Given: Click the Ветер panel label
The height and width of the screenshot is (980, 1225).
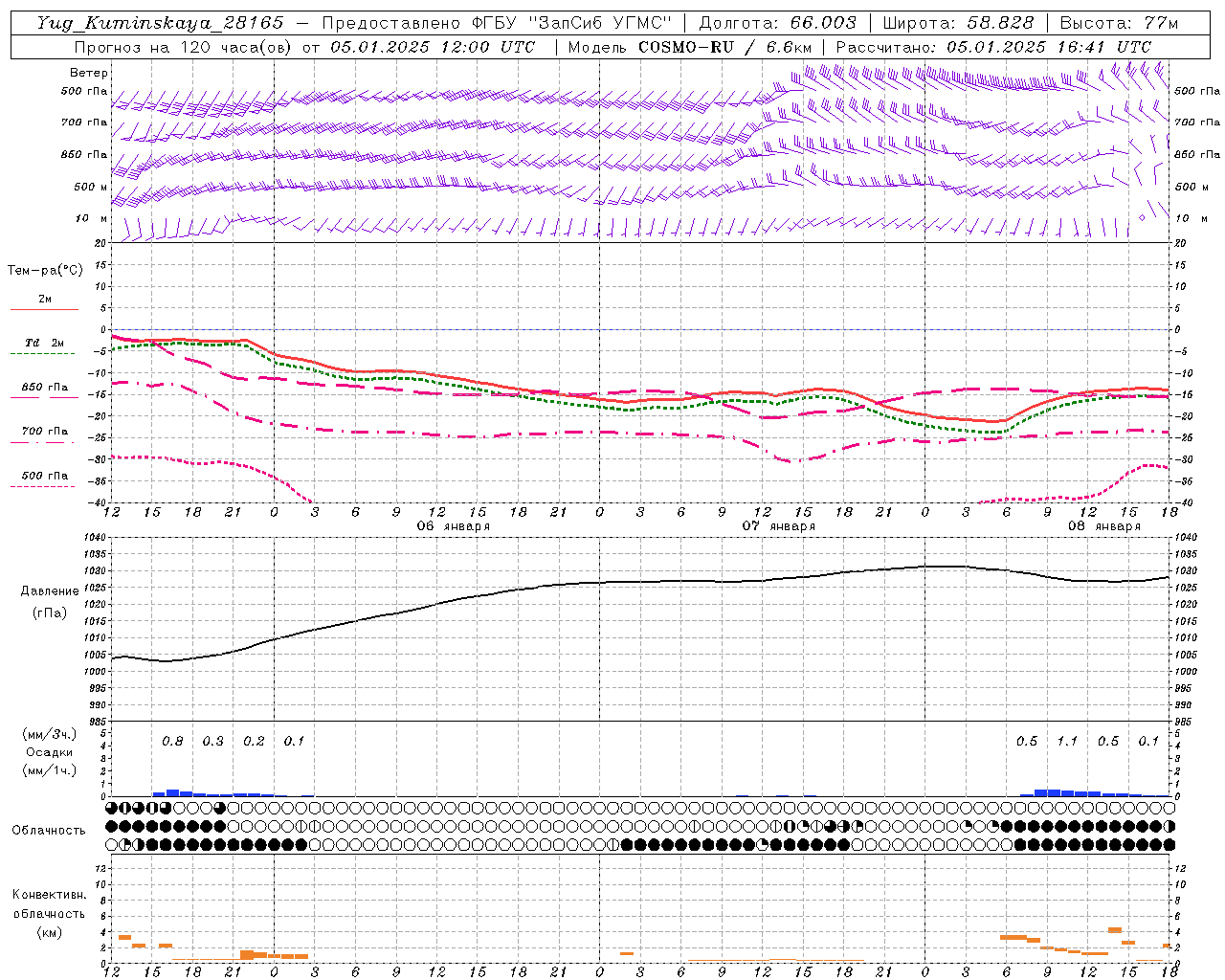Looking at the screenshot, I should (x=89, y=73).
